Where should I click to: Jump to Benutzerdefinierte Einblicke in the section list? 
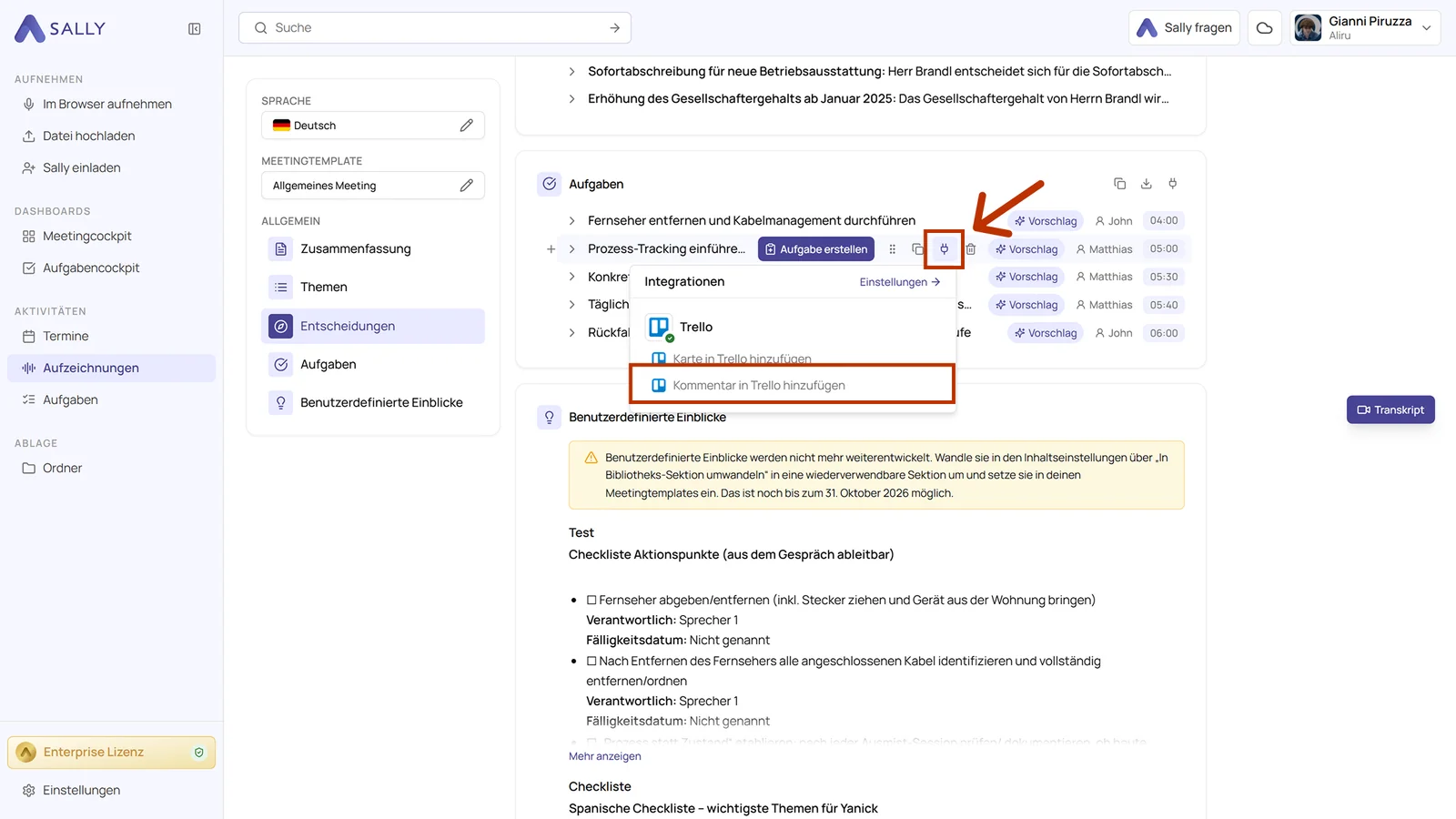[x=373, y=403]
